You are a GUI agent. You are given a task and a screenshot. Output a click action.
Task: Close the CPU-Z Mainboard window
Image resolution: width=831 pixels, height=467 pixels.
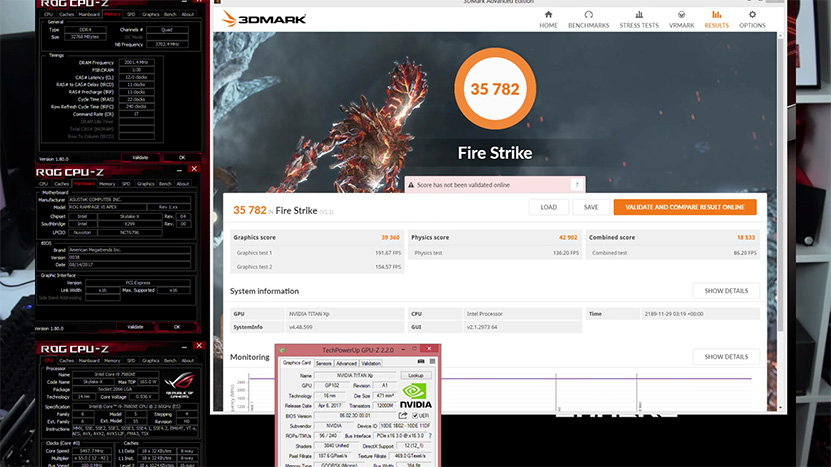[194, 169]
